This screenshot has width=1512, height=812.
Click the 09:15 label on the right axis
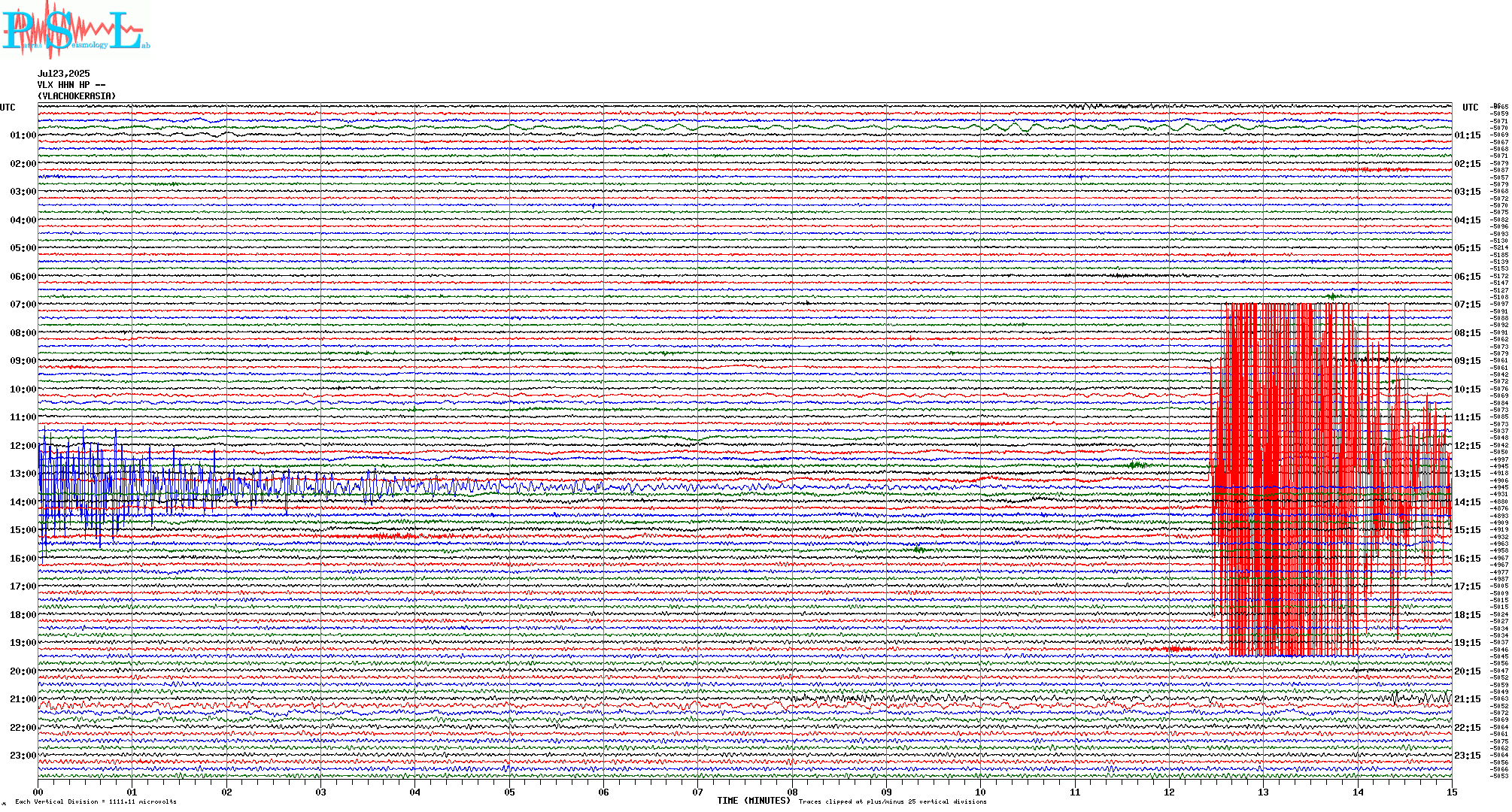click(x=1468, y=361)
